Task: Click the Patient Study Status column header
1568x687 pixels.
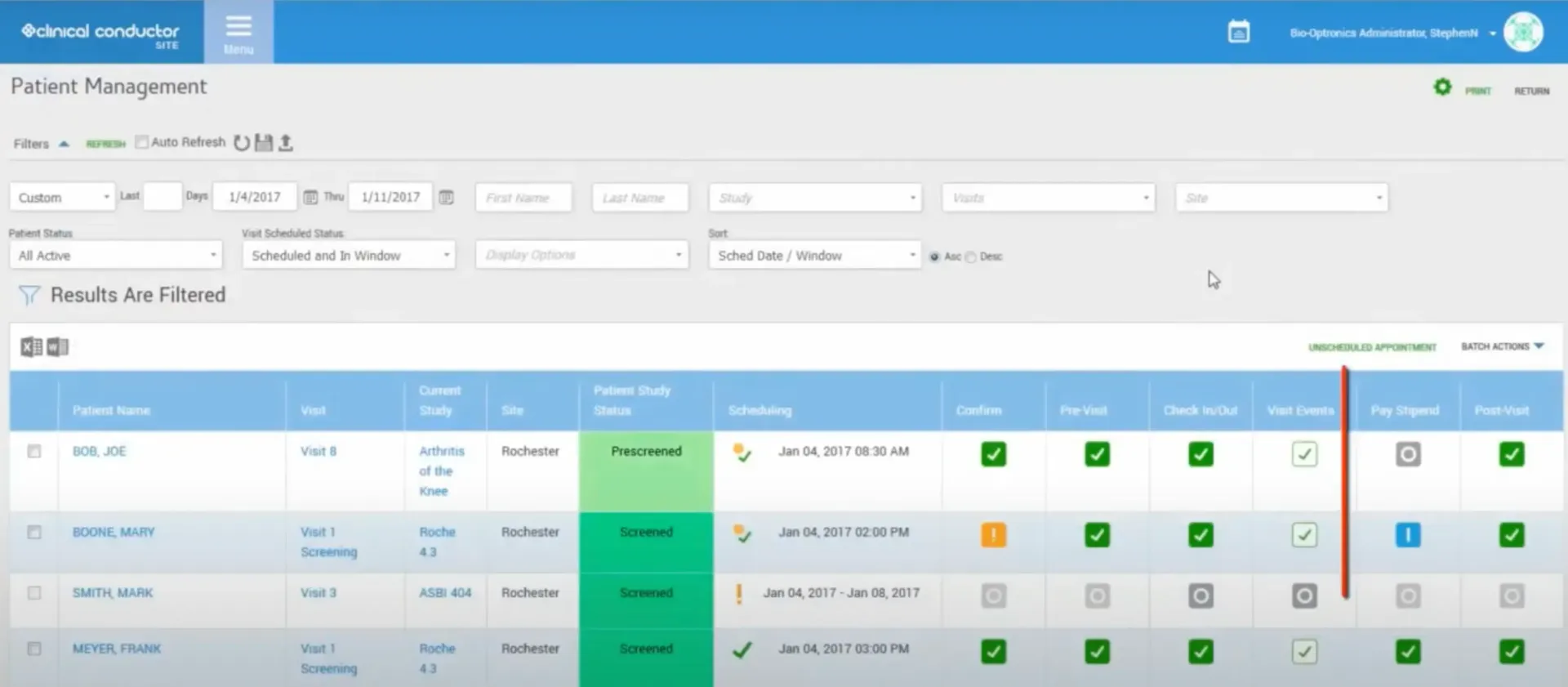Action: (x=632, y=400)
